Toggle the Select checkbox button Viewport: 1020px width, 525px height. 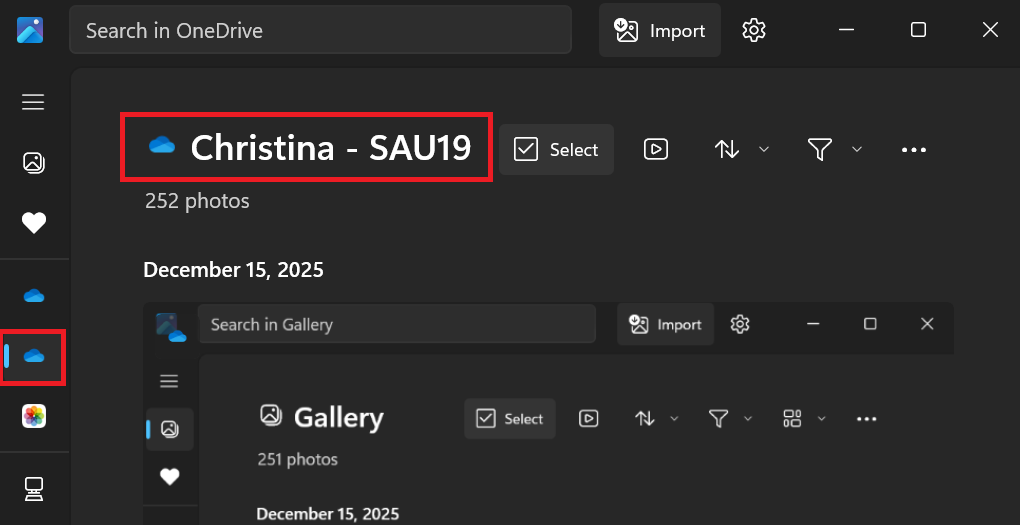click(x=556, y=150)
